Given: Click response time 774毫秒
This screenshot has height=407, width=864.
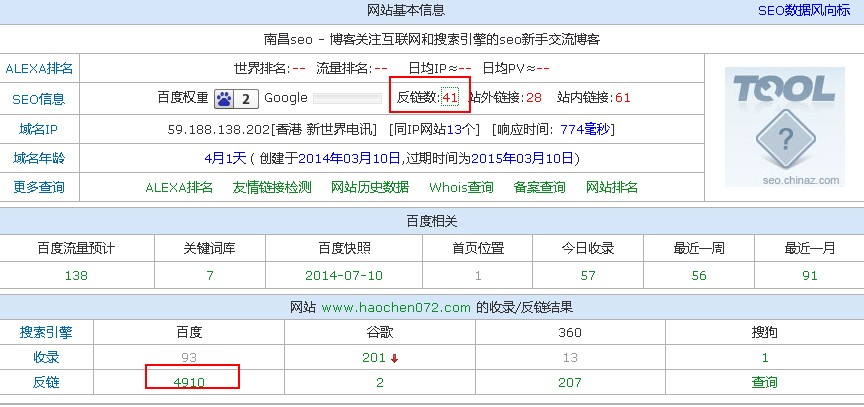Looking at the screenshot, I should [x=585, y=130].
